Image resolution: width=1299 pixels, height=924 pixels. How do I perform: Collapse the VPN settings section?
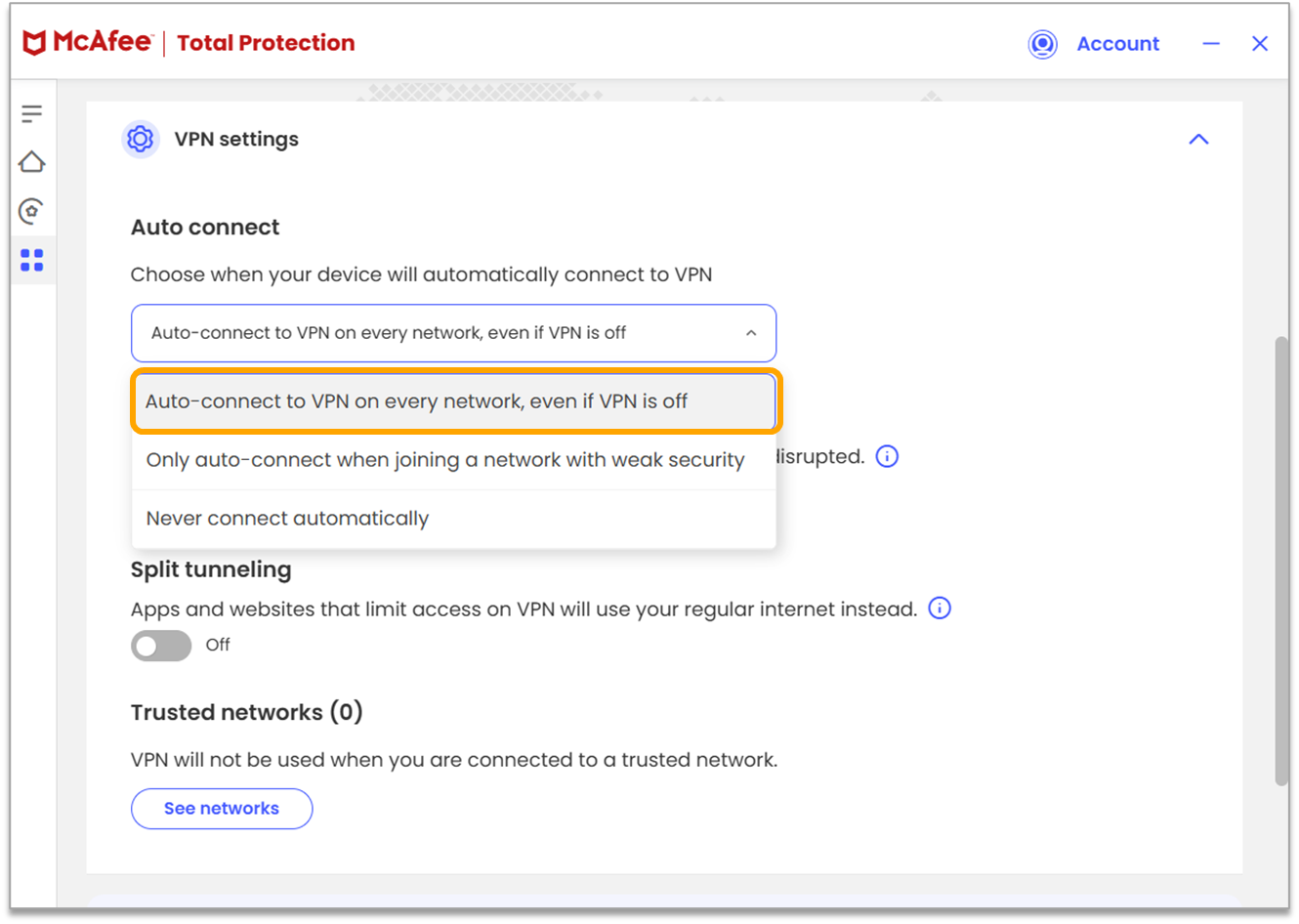pos(1198,140)
